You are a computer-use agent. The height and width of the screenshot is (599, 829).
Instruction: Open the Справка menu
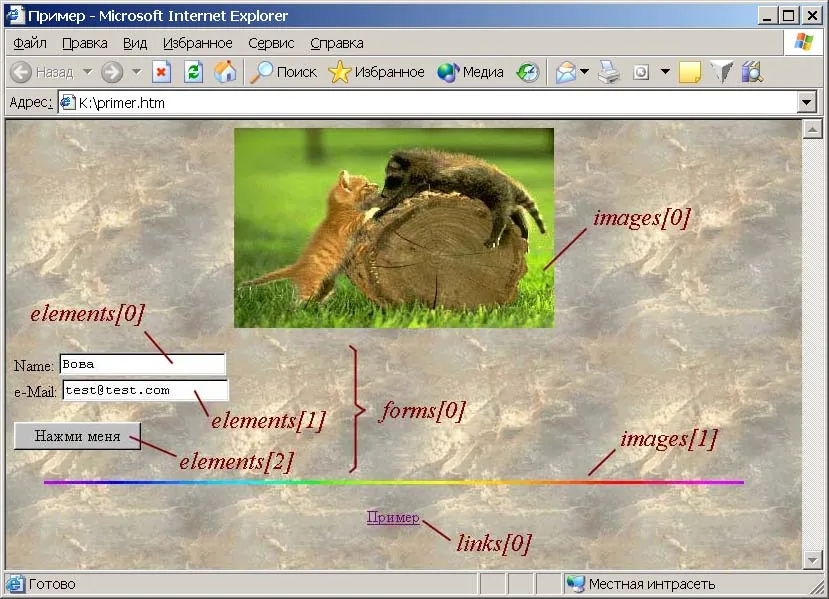click(x=337, y=43)
